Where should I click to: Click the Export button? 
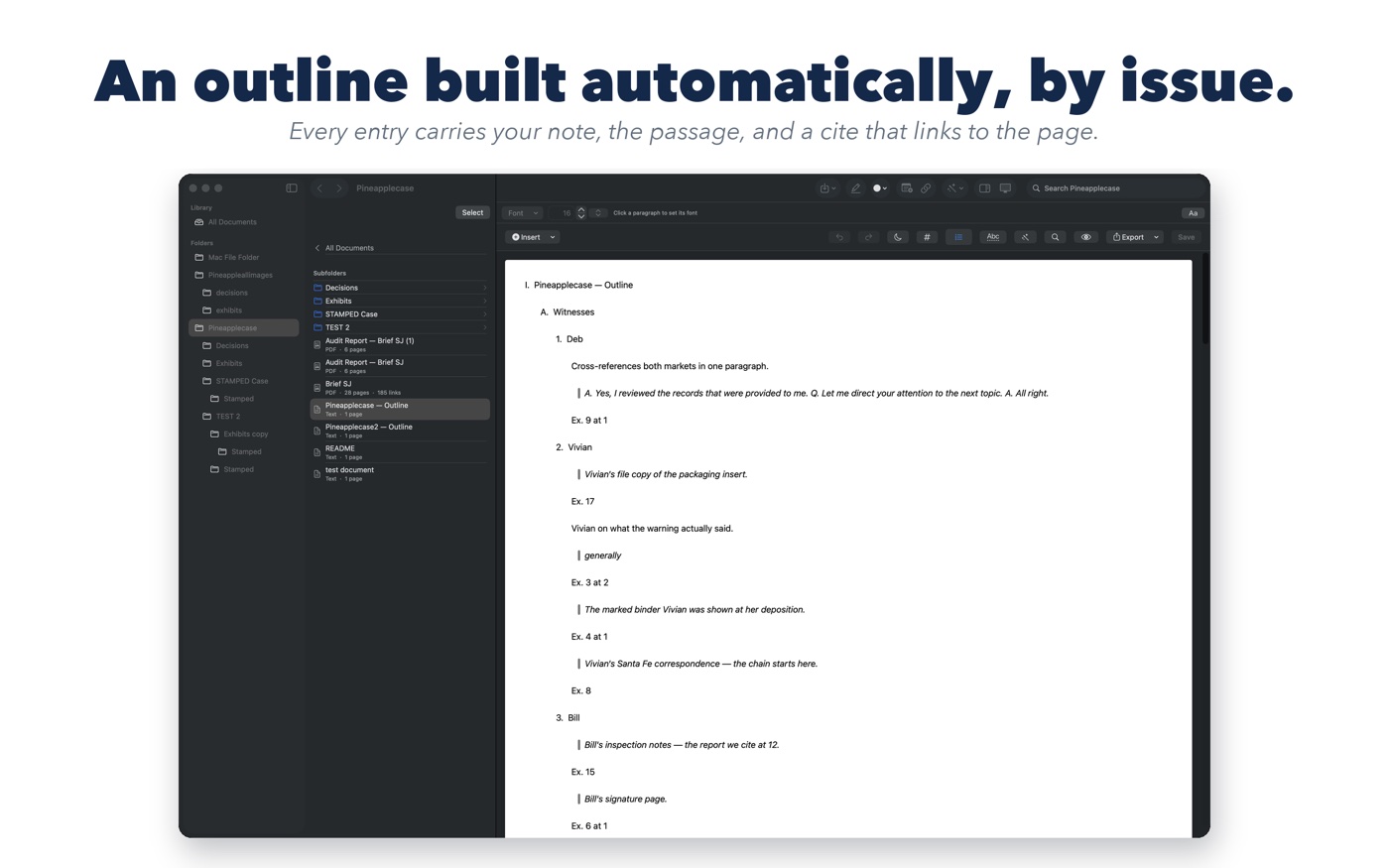(1128, 237)
